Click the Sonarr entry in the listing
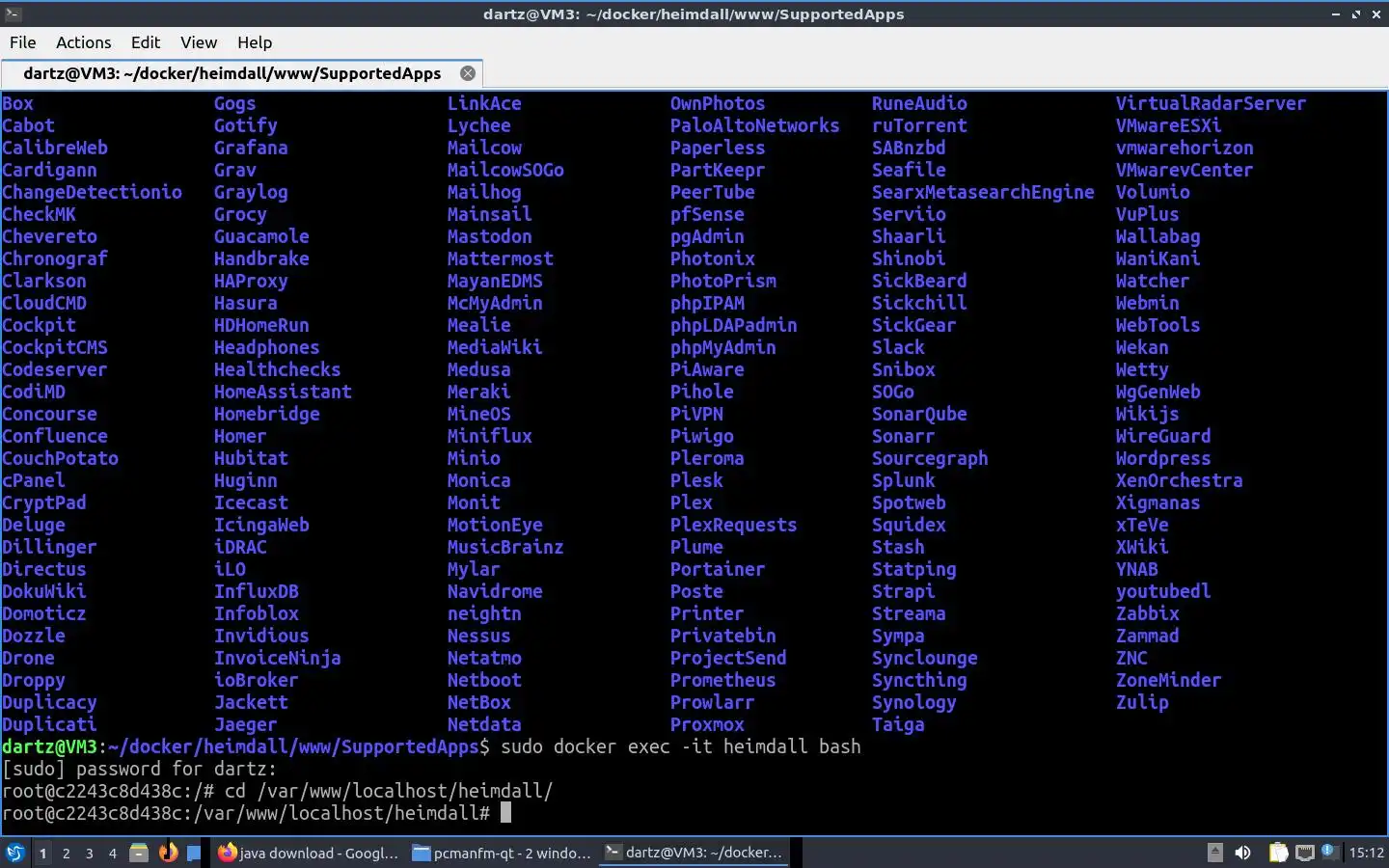Screen dimensions: 1389x868 [x=904, y=436]
